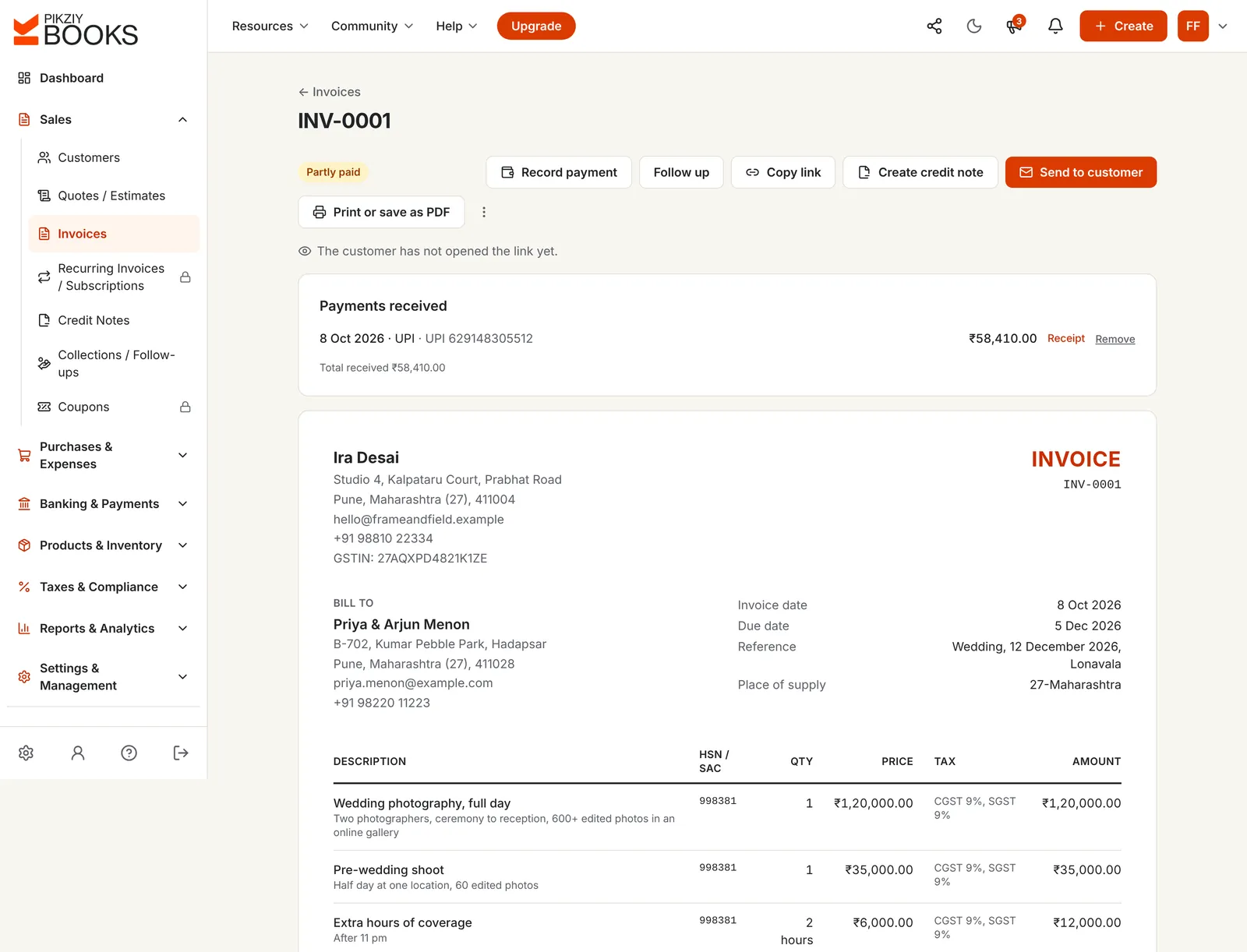
Task: Expand Settings & Management section
Action: 103,677
